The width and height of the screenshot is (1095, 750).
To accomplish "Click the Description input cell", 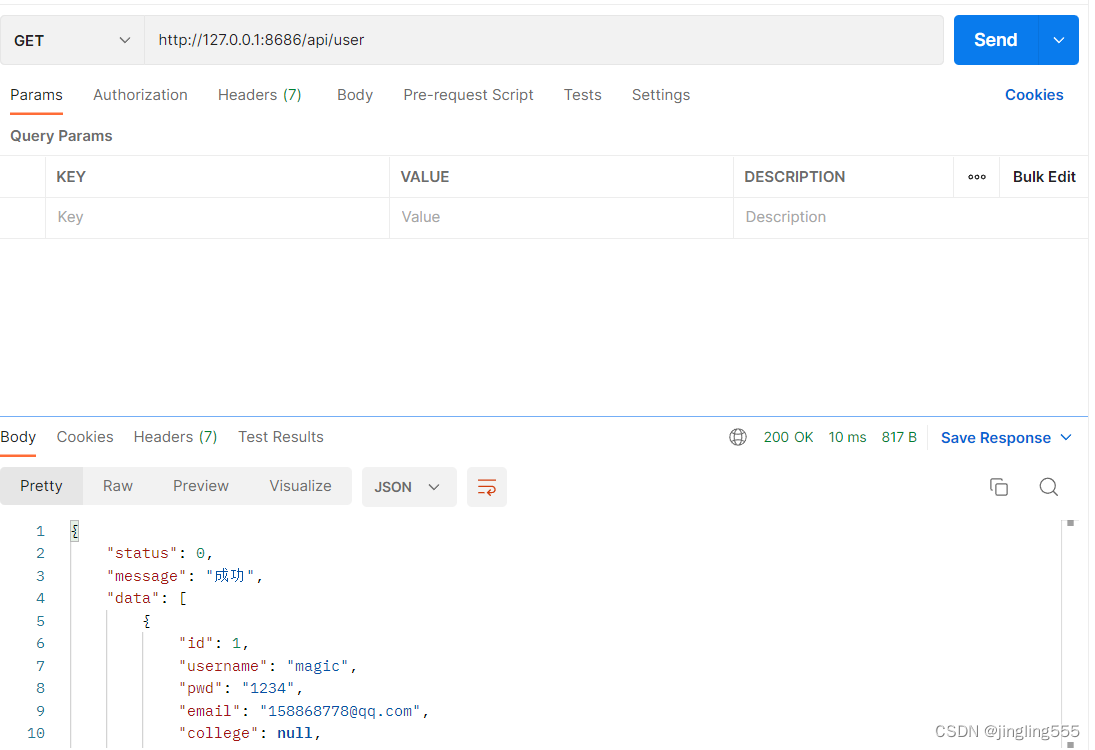I will [910, 217].
